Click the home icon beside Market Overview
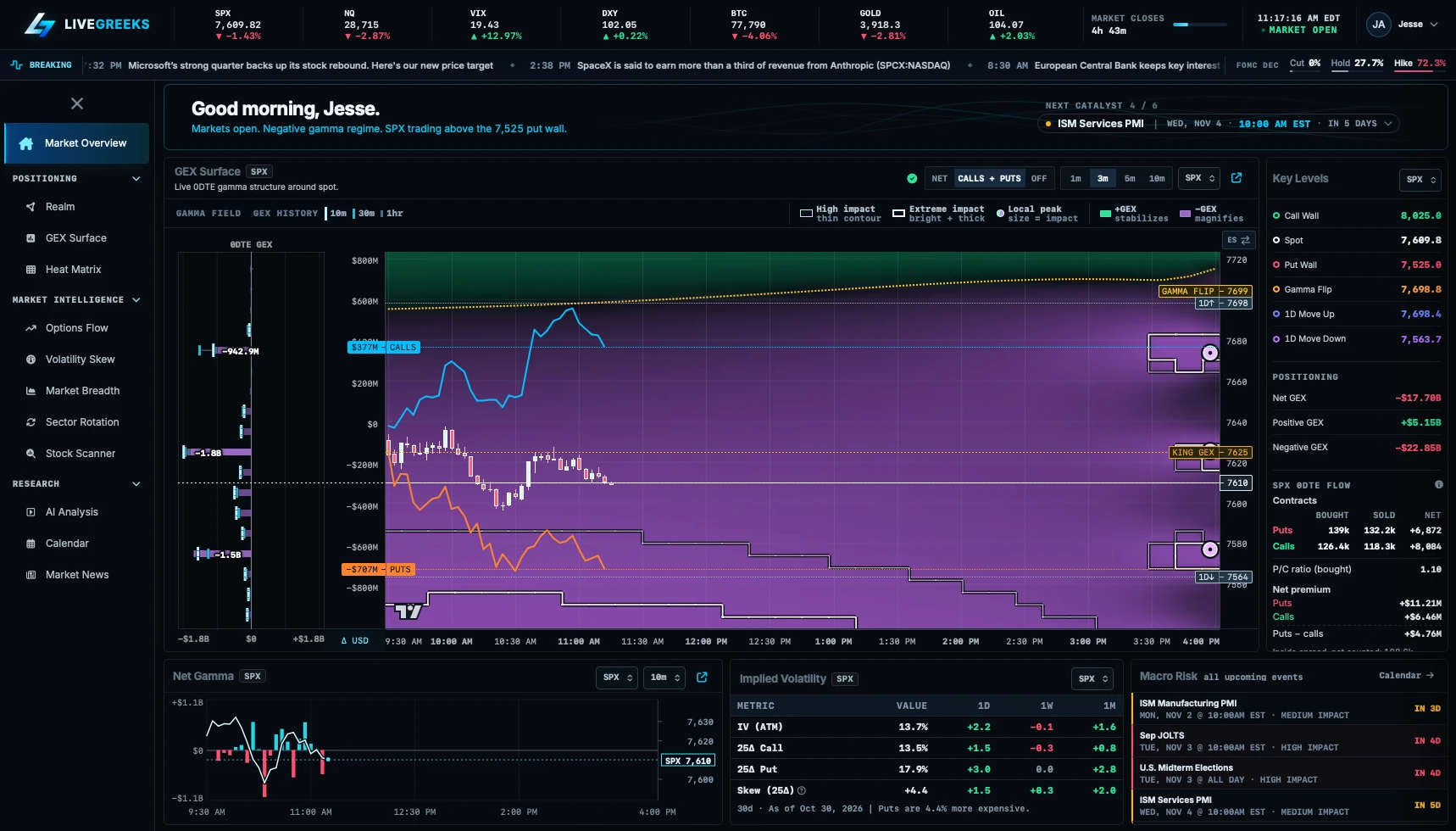Viewport: 1456px width, 831px height. (26, 143)
